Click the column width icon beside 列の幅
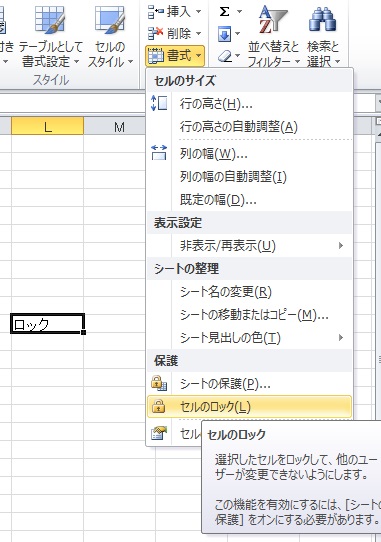Viewport: 381px width, 542px height. [x=159, y=152]
